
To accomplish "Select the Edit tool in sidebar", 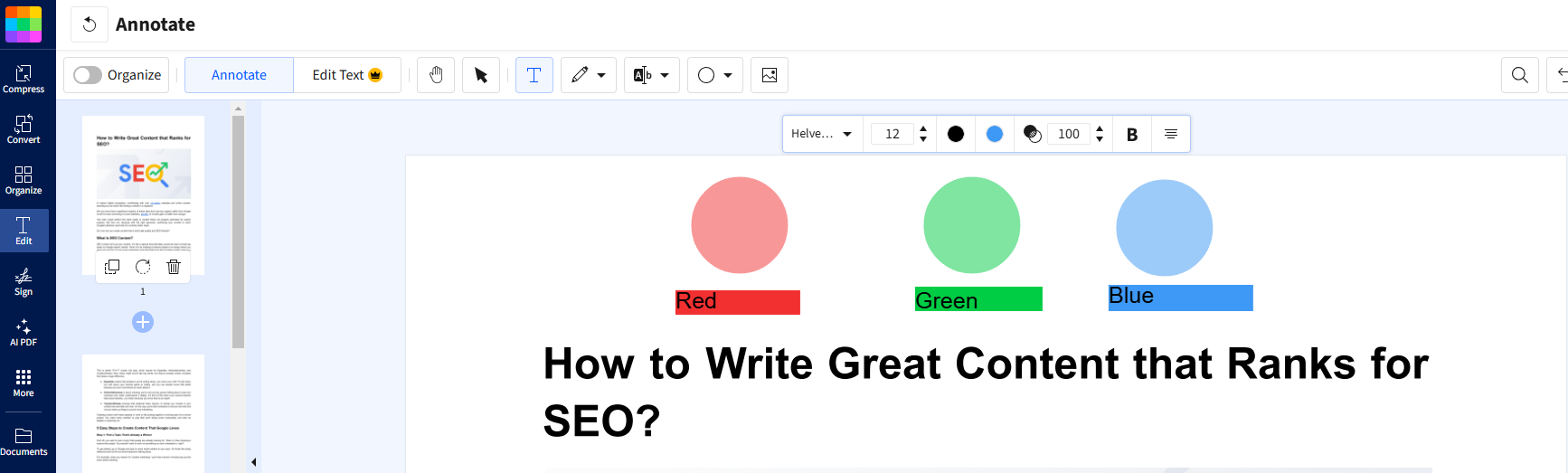I will pos(24,231).
